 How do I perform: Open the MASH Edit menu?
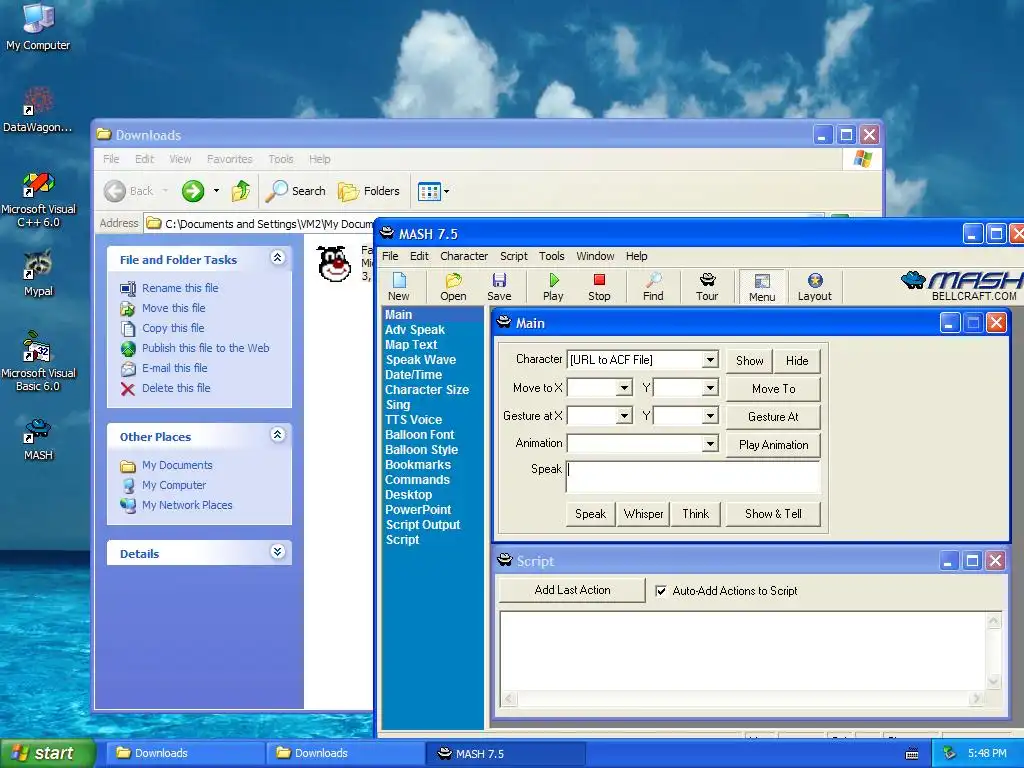pos(419,256)
